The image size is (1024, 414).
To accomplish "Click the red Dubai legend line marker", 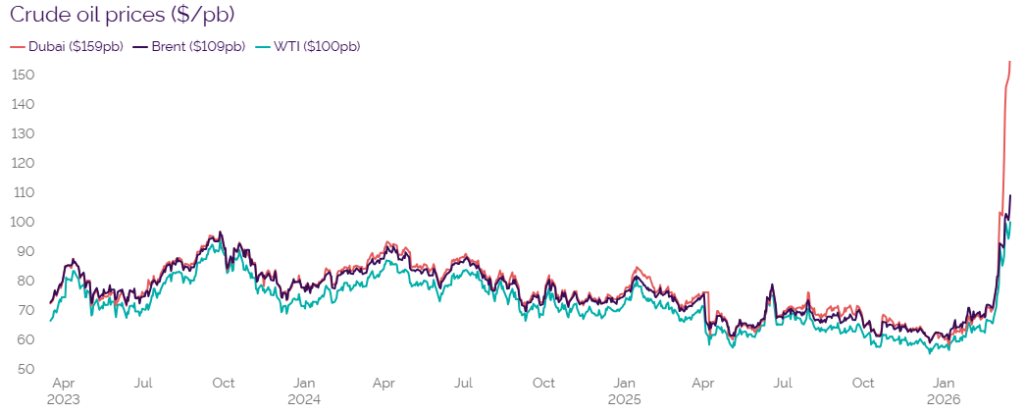I will coord(15,46).
